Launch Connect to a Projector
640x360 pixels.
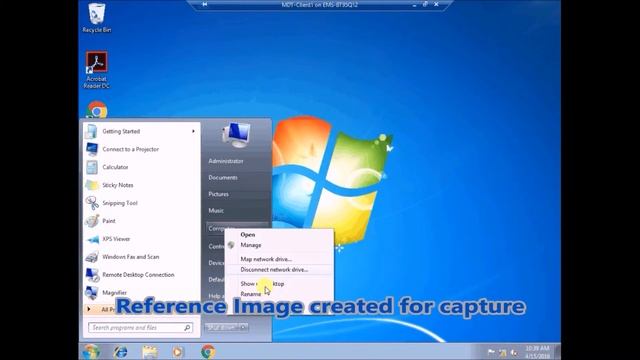141,149
